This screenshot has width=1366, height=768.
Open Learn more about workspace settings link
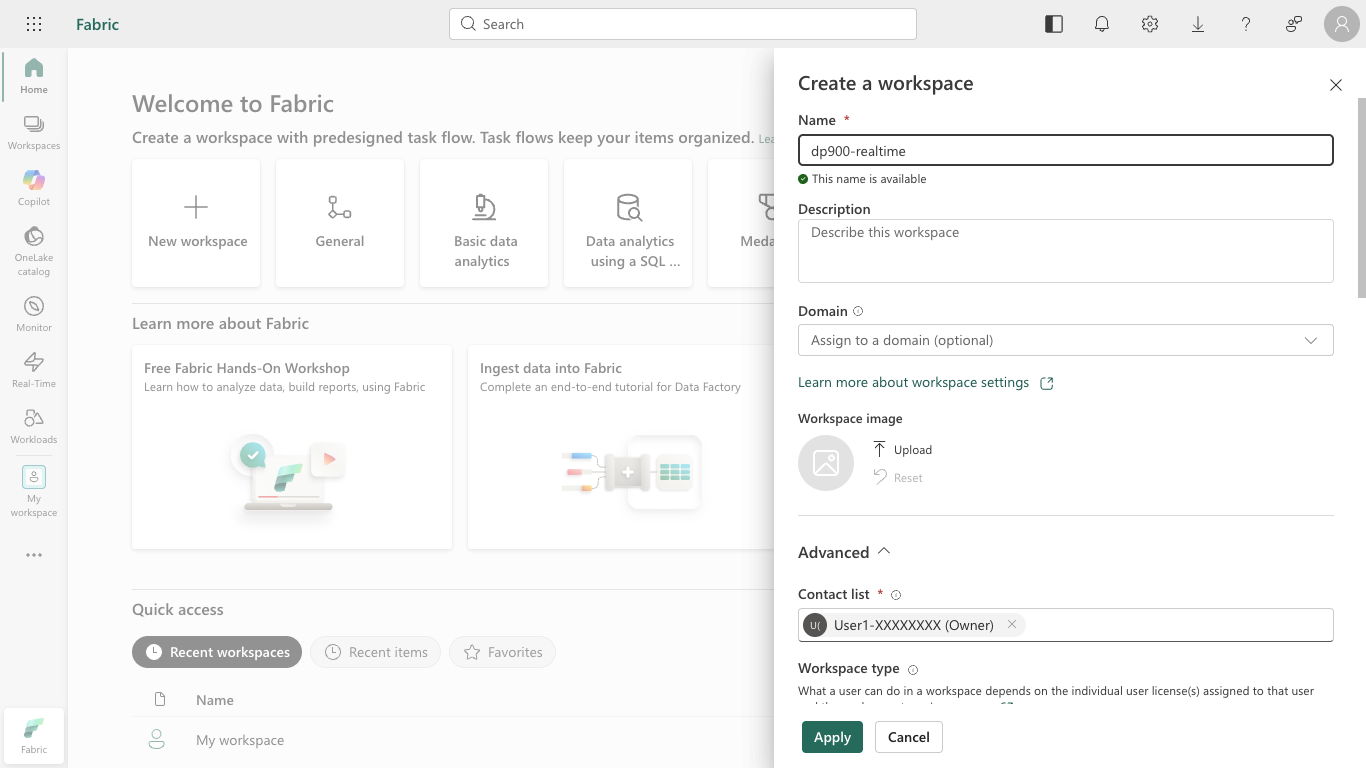pos(926,382)
